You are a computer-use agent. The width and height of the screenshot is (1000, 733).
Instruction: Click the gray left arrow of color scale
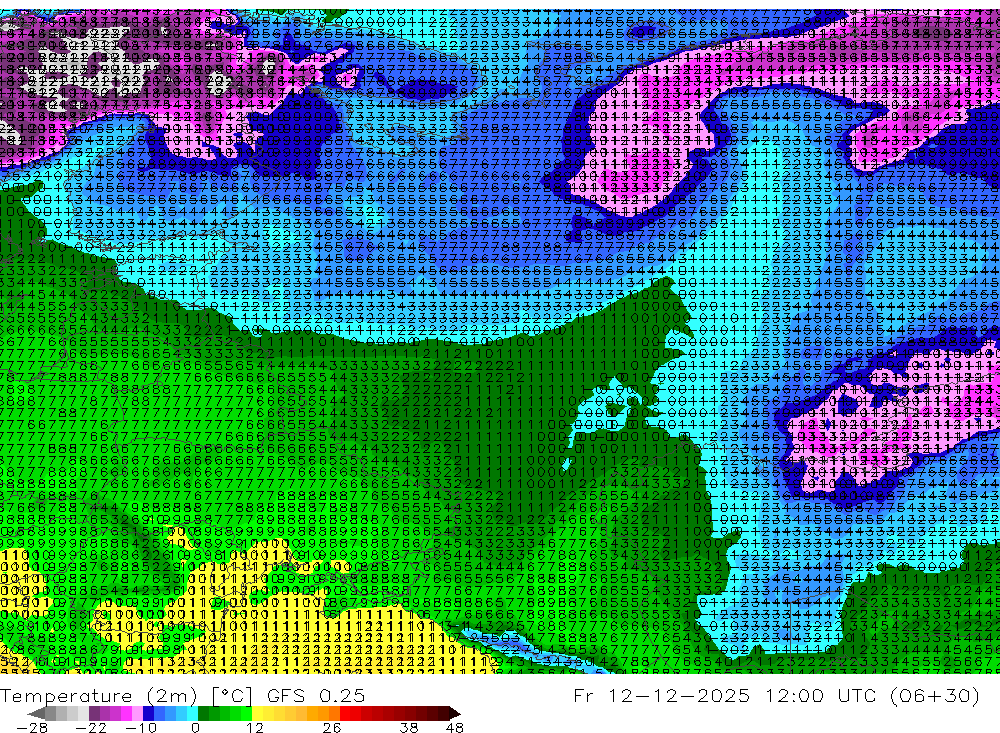(x=36, y=713)
